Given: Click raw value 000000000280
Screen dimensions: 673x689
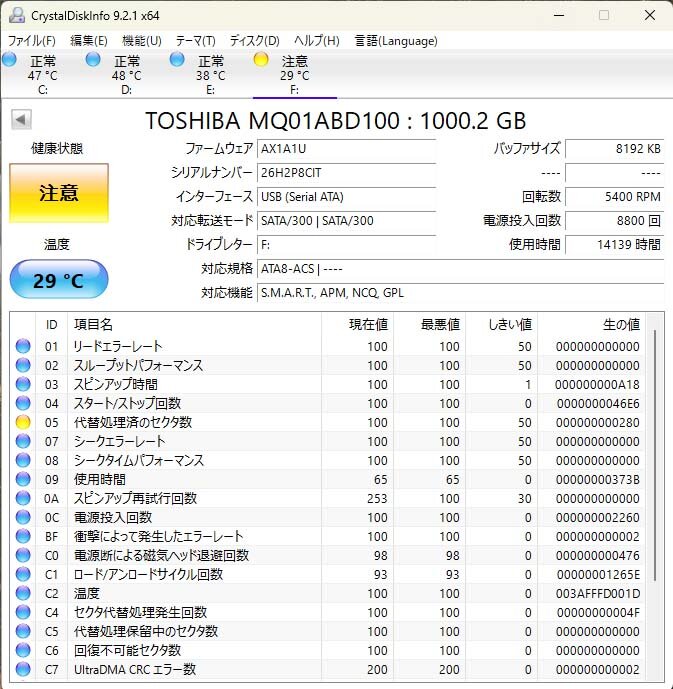Looking at the screenshot, I should (597, 423).
